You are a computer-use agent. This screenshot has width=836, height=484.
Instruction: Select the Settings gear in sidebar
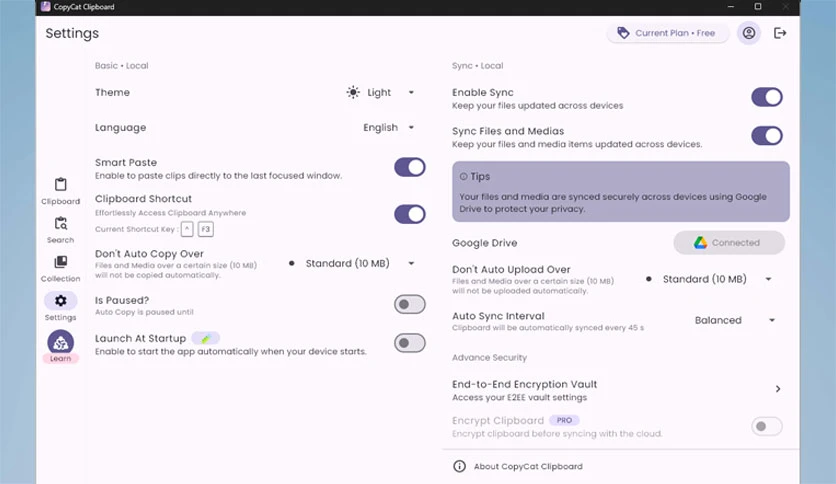click(61, 301)
